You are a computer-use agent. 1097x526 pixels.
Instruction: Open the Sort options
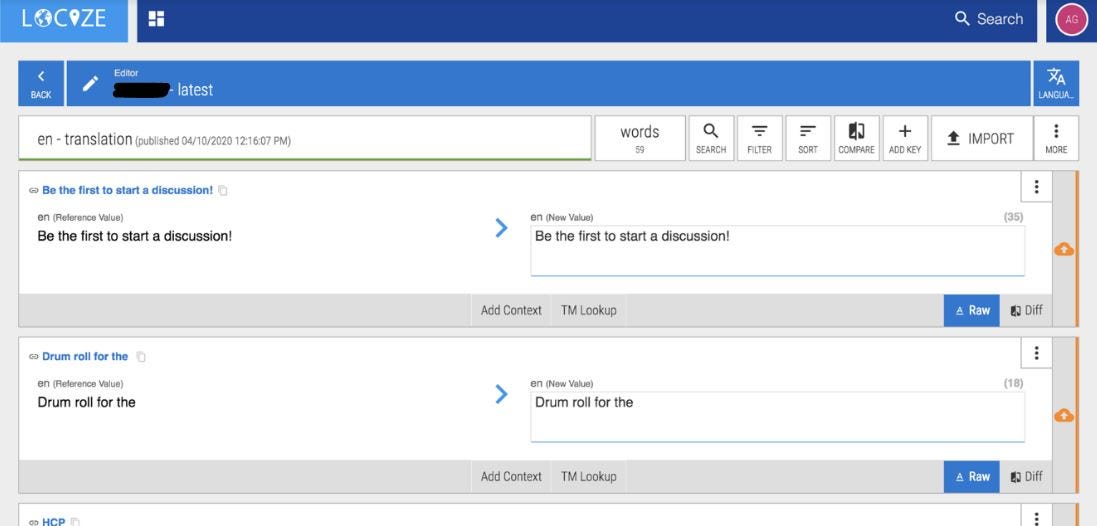click(808, 138)
